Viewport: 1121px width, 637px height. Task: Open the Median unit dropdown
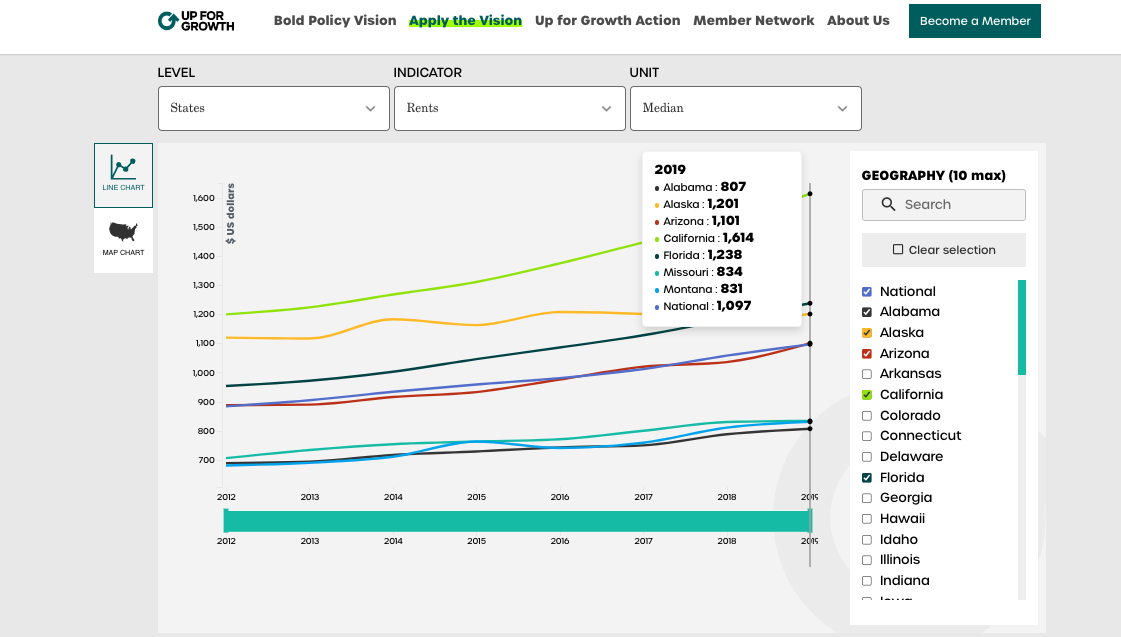coord(745,108)
